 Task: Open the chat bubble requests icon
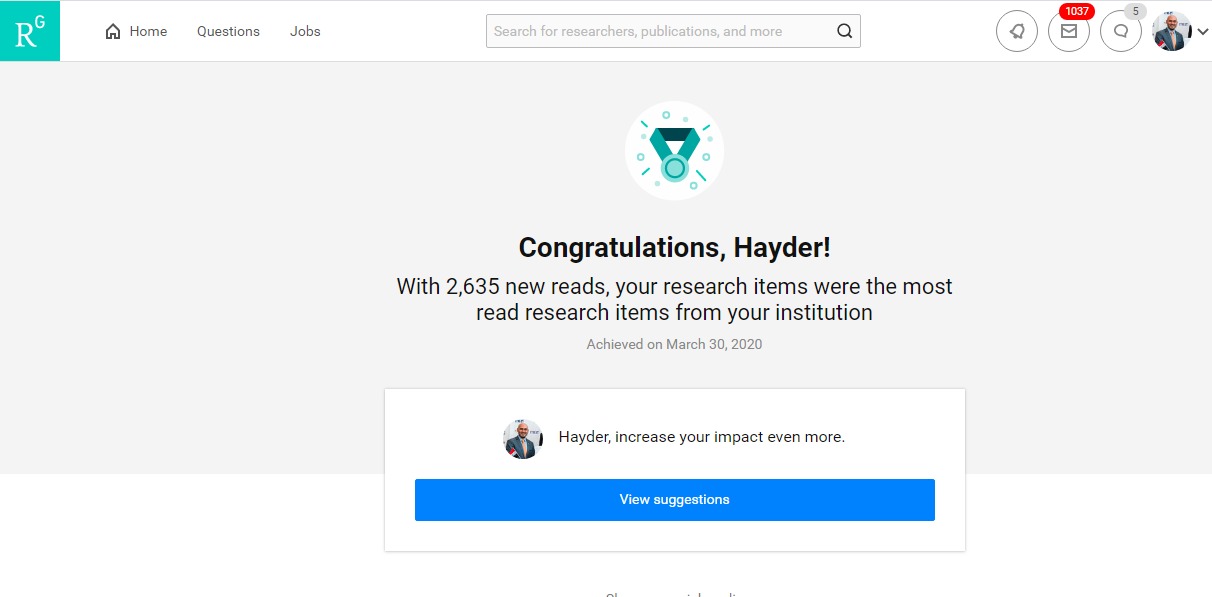tap(1121, 31)
